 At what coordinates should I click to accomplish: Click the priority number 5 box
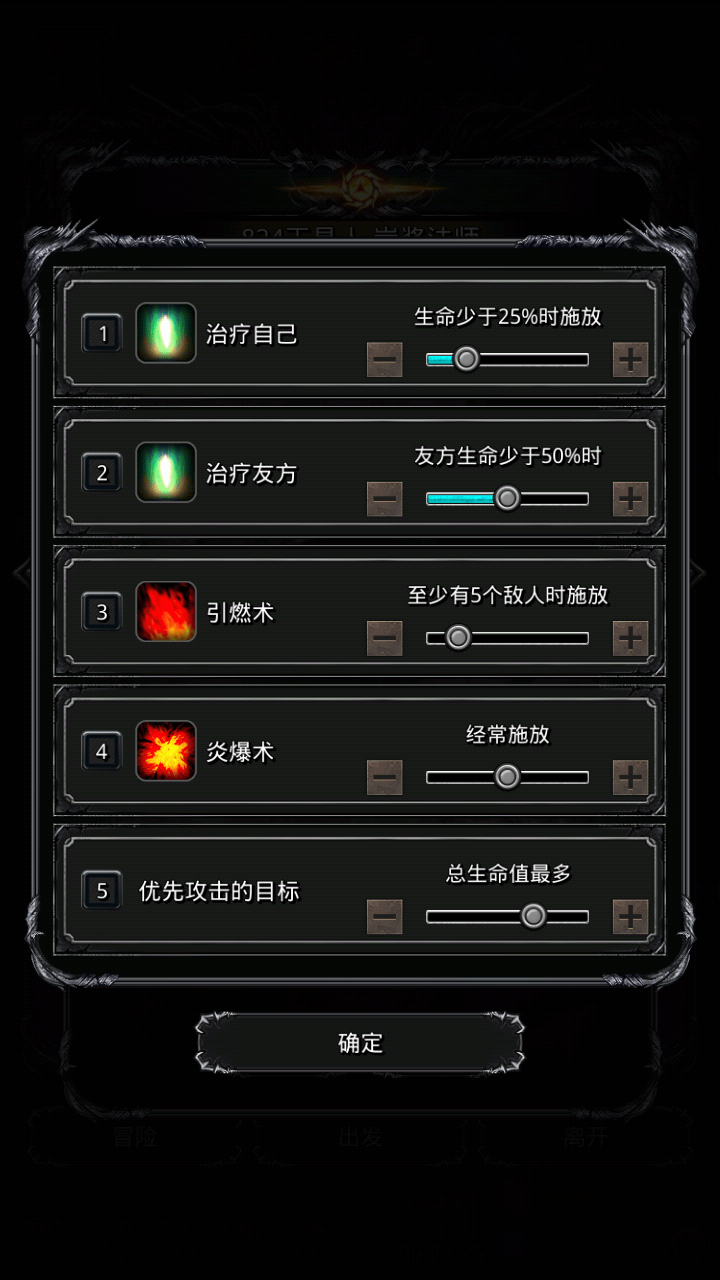102,890
